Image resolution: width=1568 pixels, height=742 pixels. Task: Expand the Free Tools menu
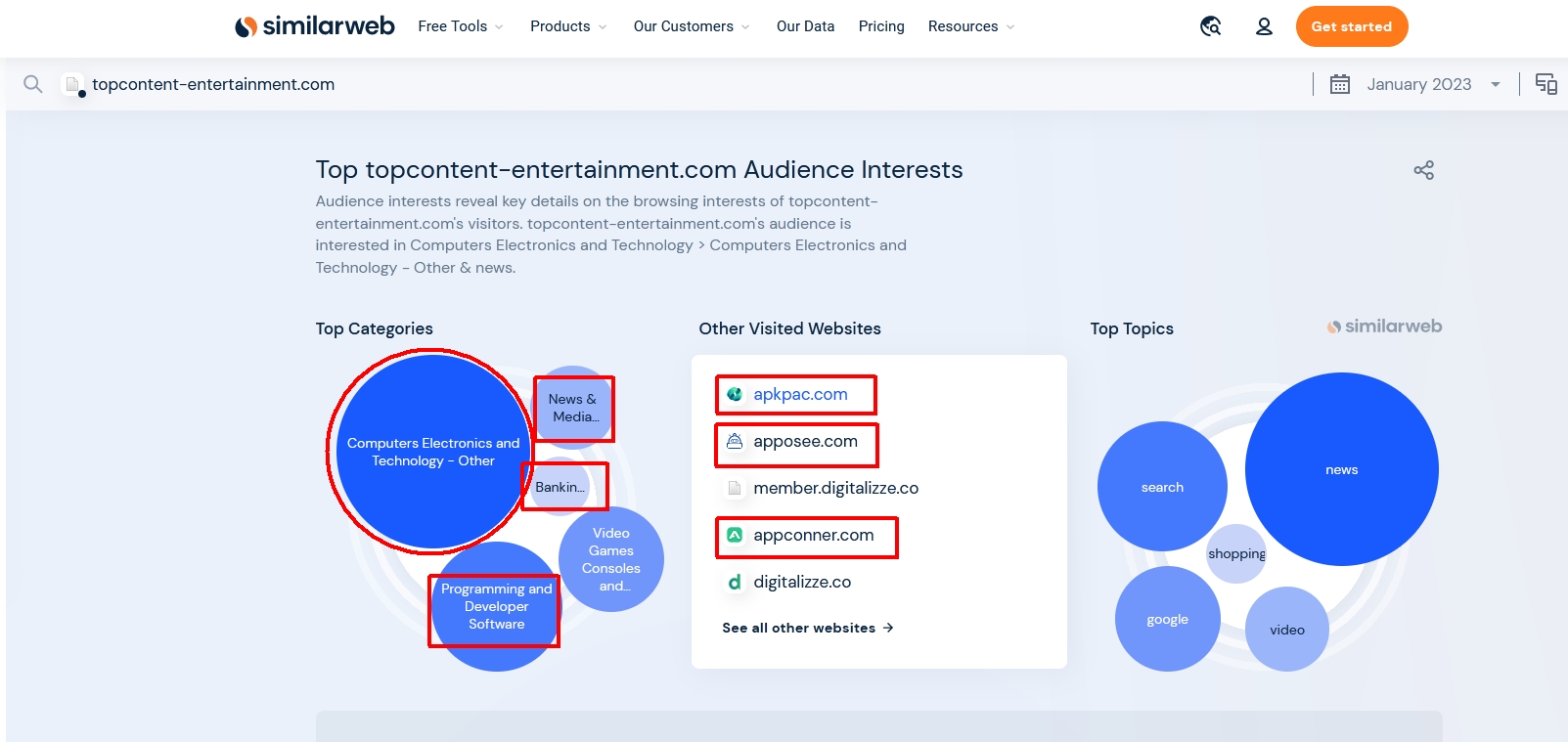[460, 26]
